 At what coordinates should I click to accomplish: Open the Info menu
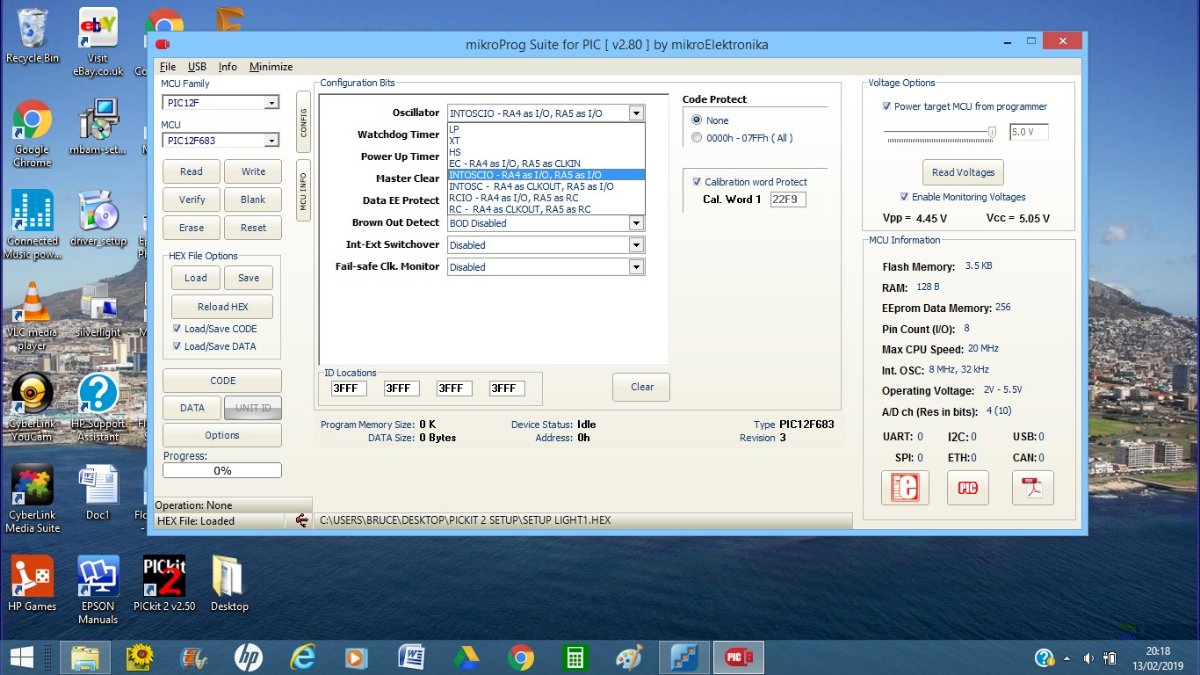(x=228, y=67)
